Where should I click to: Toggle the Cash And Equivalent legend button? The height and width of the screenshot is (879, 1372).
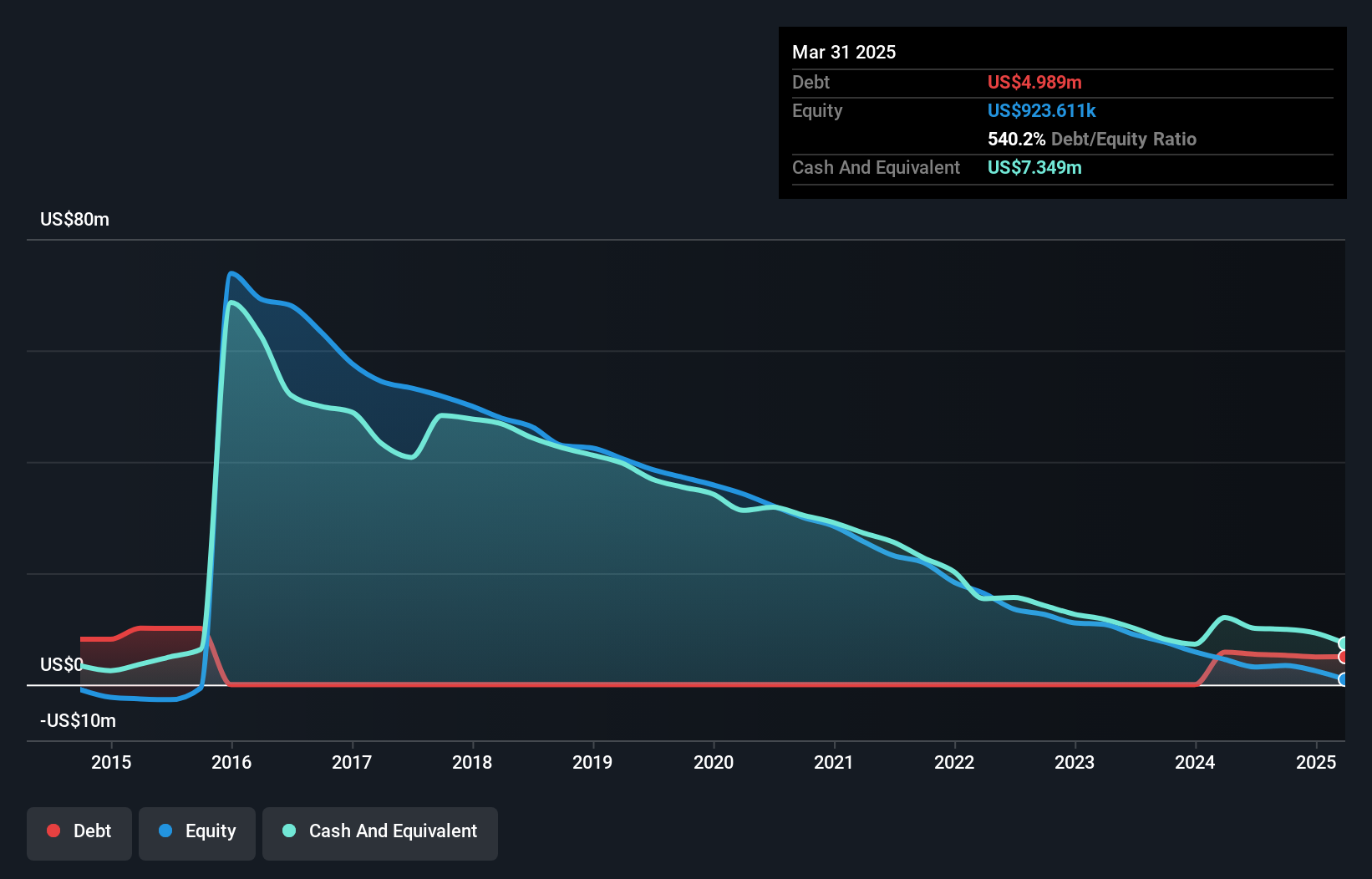tap(380, 833)
